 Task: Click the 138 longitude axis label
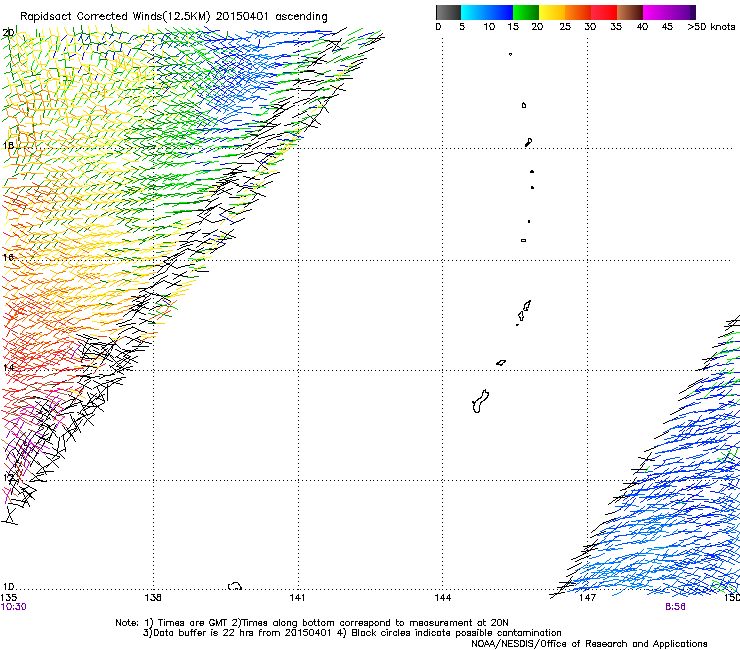point(153,598)
